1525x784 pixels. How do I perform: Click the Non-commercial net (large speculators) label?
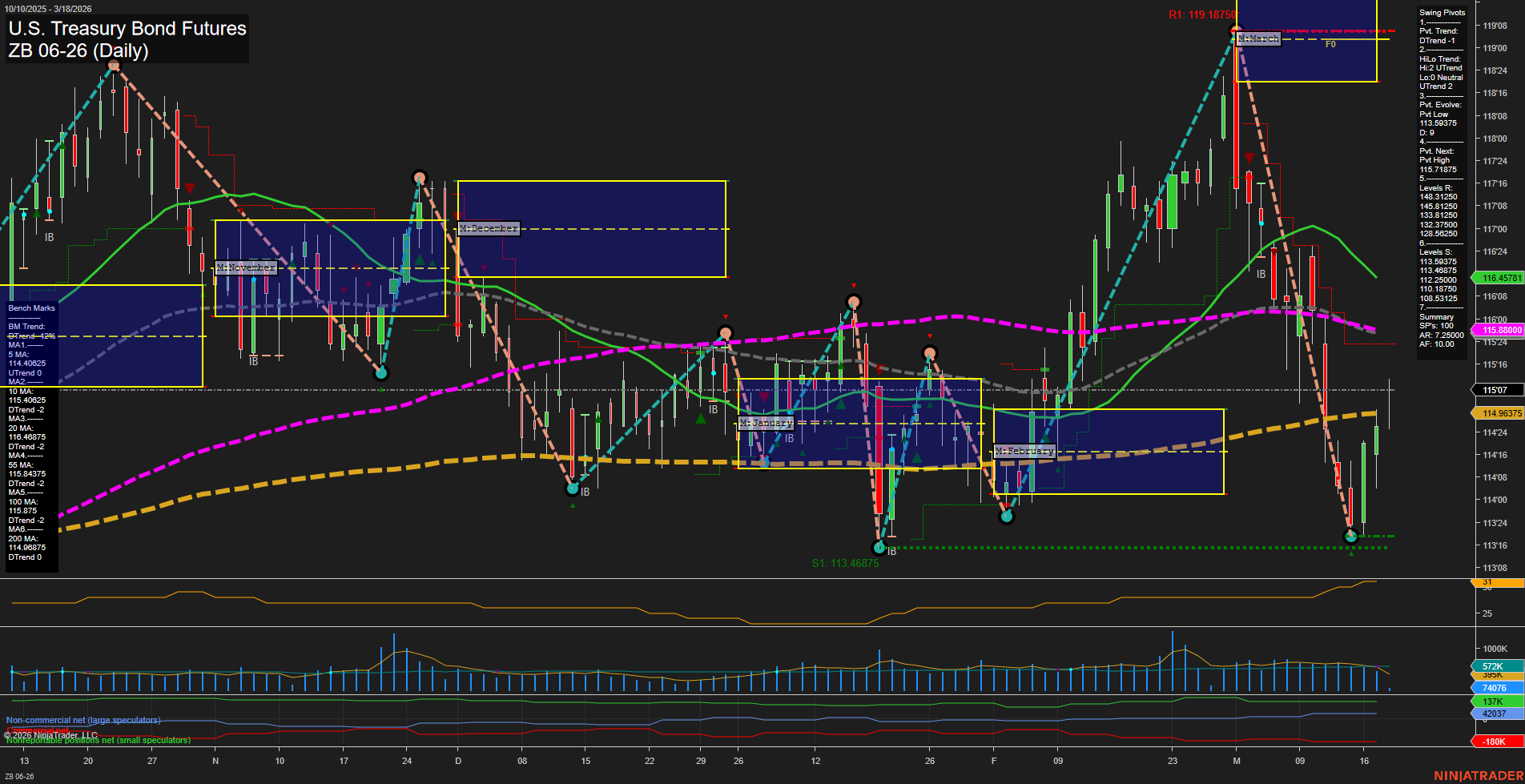pos(82,720)
